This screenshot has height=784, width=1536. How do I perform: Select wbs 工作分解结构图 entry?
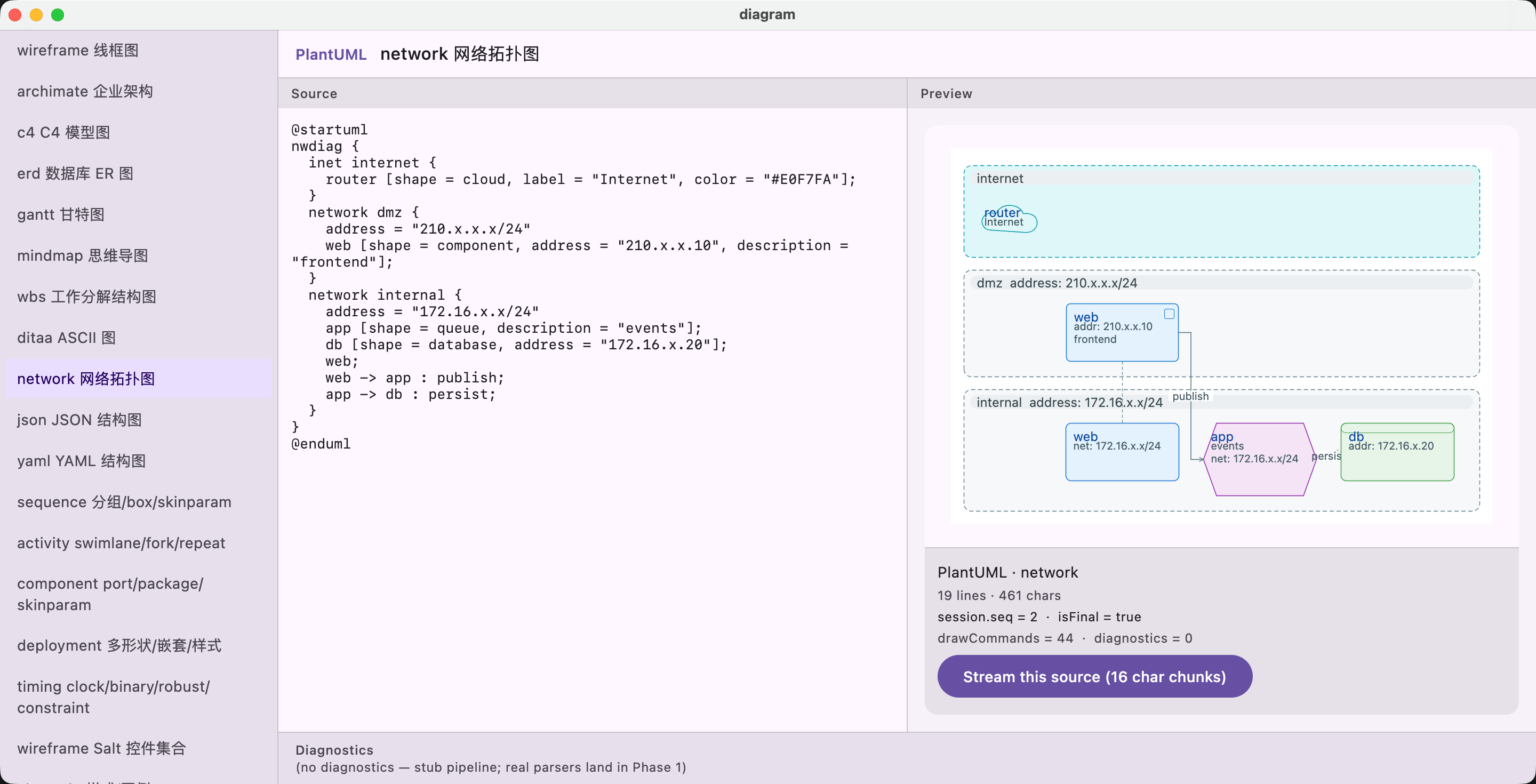(138, 297)
